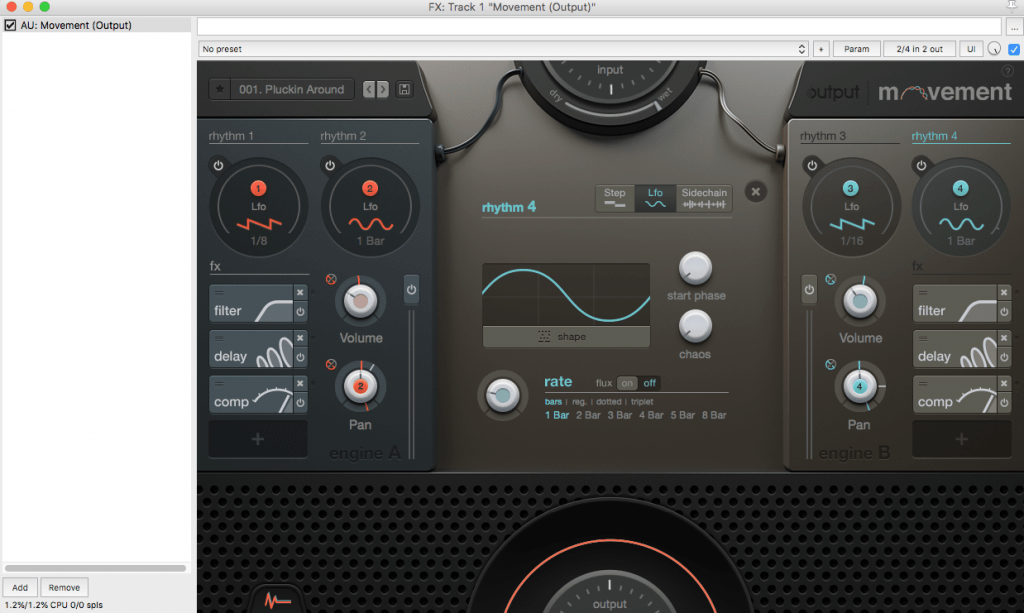Toggle plugin bypass checkbox in the FX window's top-right
The image size is (1024, 613).
(1014, 49)
